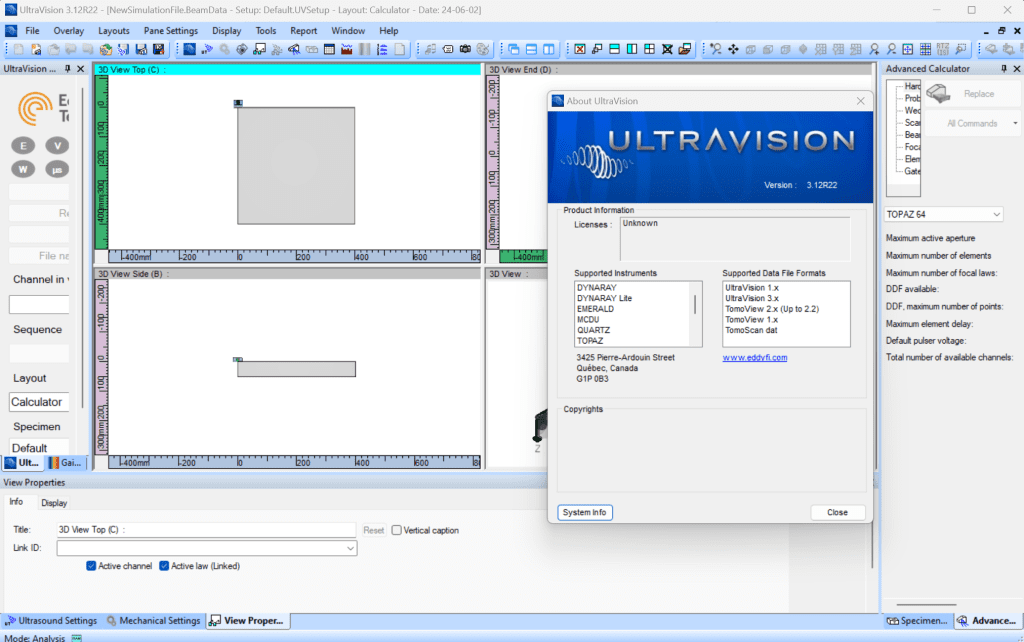Viewport: 1024px width, 642px height.
Task: Uncheck the Active channel checkbox
Action: (x=89, y=564)
